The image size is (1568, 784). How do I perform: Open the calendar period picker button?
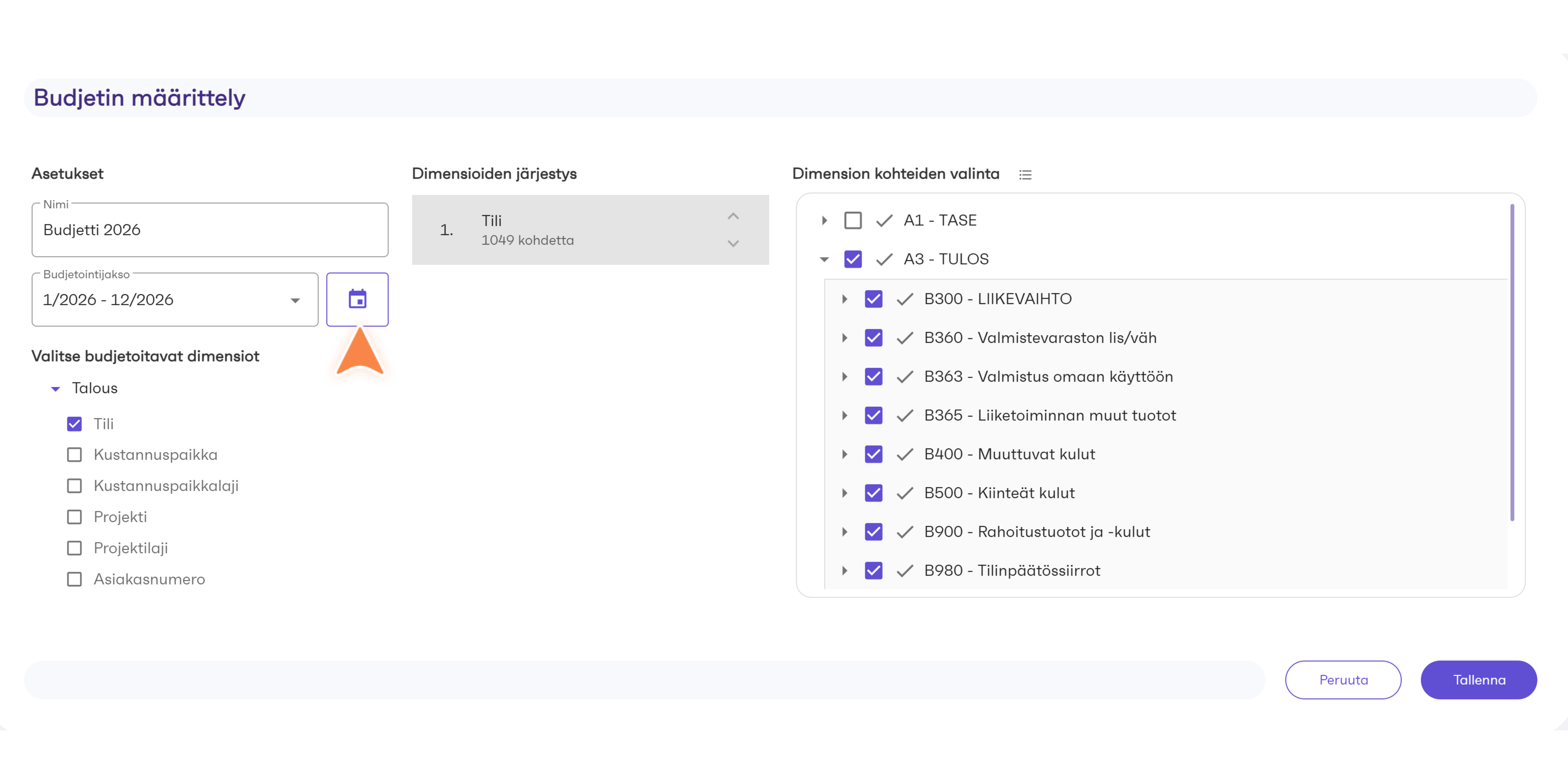tap(357, 299)
